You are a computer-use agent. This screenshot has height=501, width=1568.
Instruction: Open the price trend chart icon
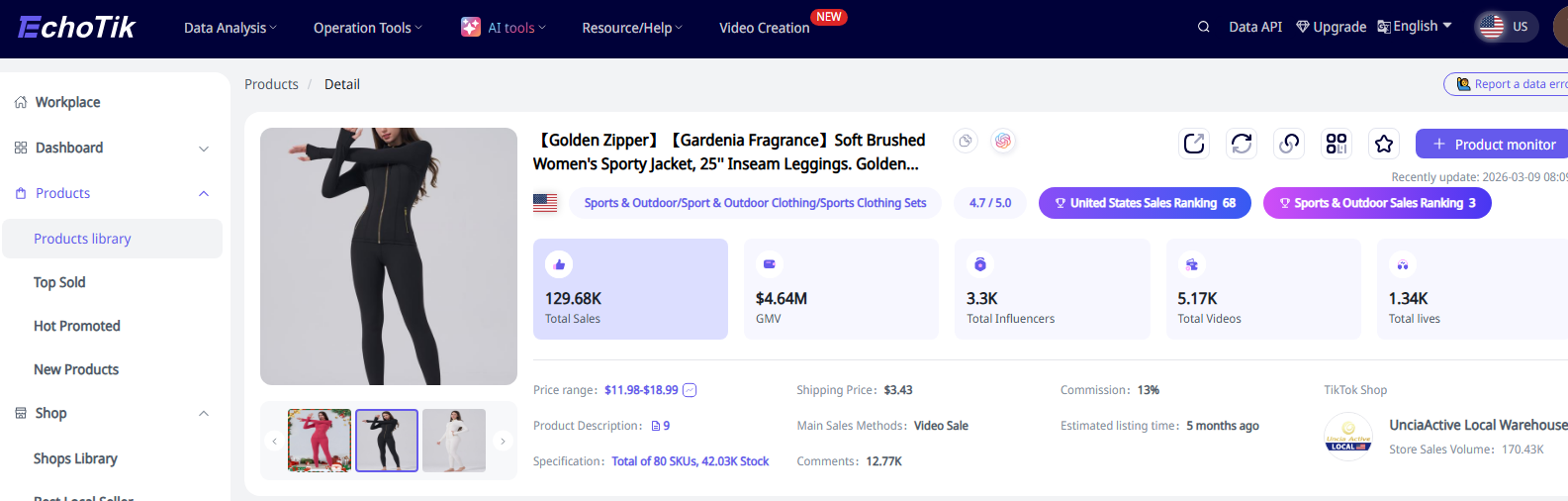click(x=690, y=390)
